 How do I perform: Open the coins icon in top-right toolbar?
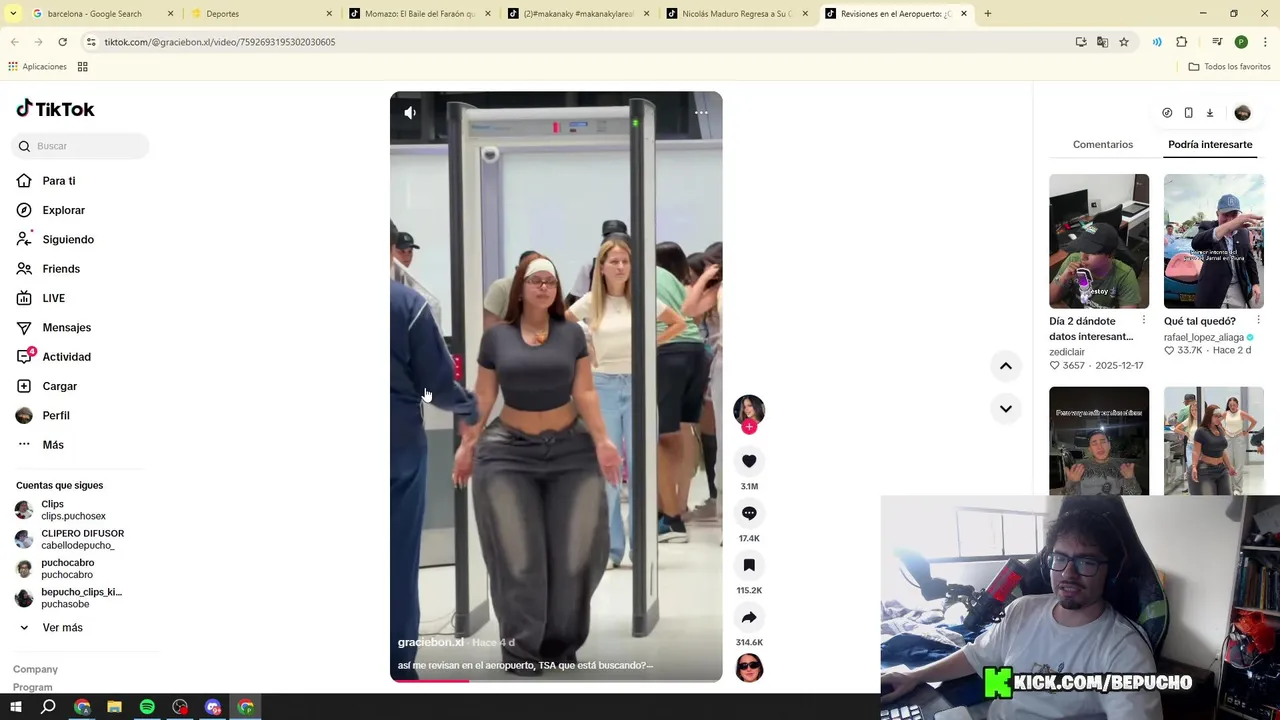tap(1167, 113)
